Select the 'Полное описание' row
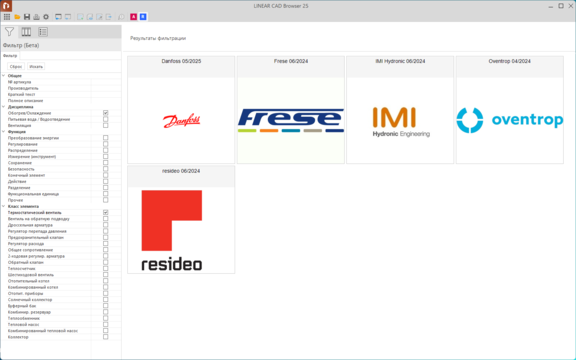The height and width of the screenshot is (360, 576). pos(61,101)
